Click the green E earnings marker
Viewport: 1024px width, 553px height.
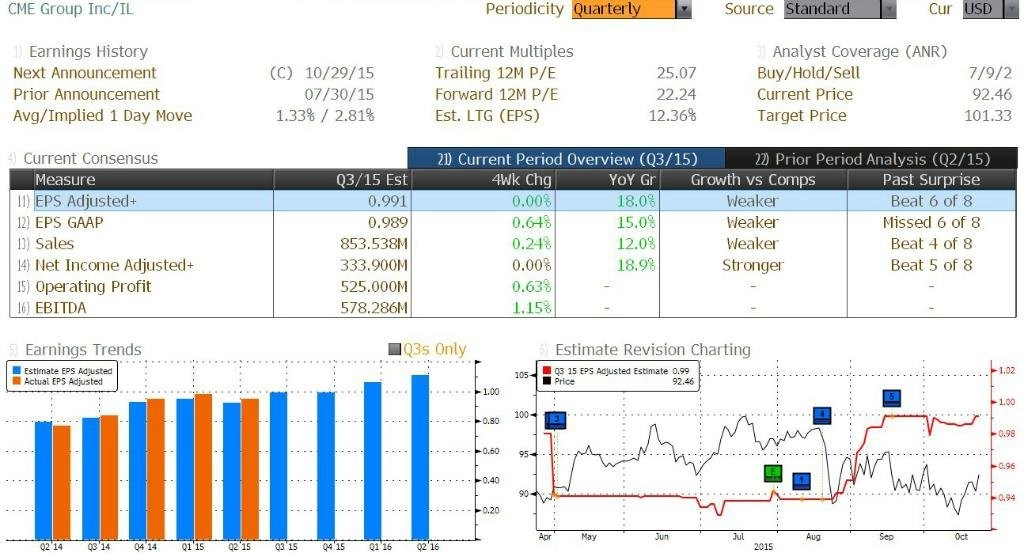773,473
